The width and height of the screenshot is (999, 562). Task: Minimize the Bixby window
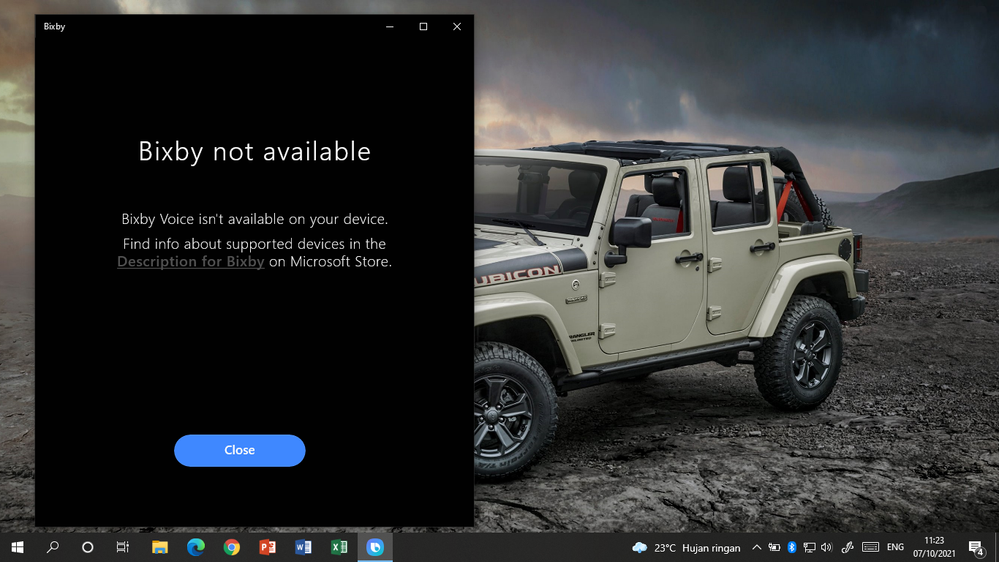(x=389, y=27)
